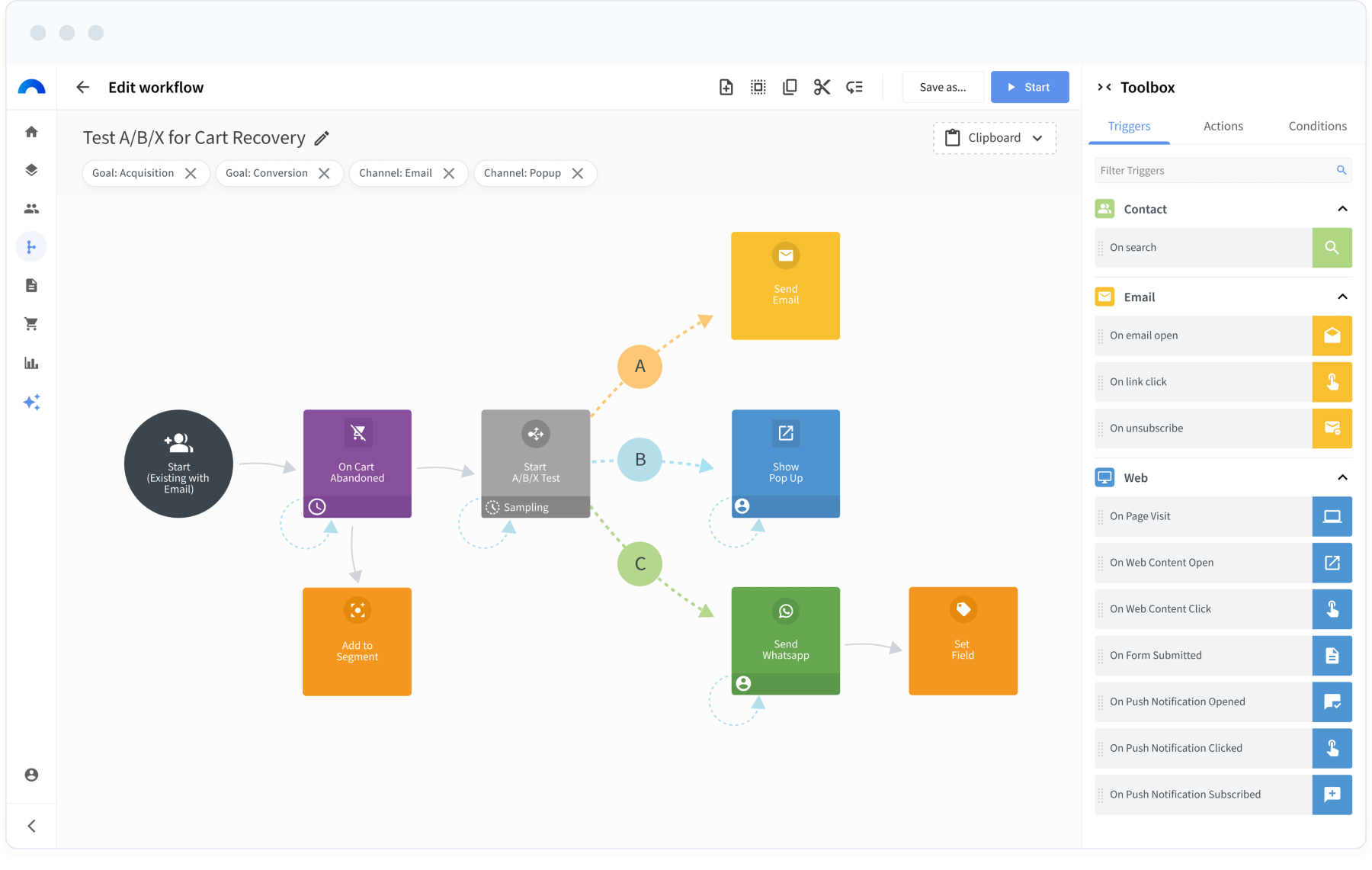The height and width of the screenshot is (870, 1372).
Task: Open the Analytics bar-chart icon in the sidebar
Action: click(32, 363)
